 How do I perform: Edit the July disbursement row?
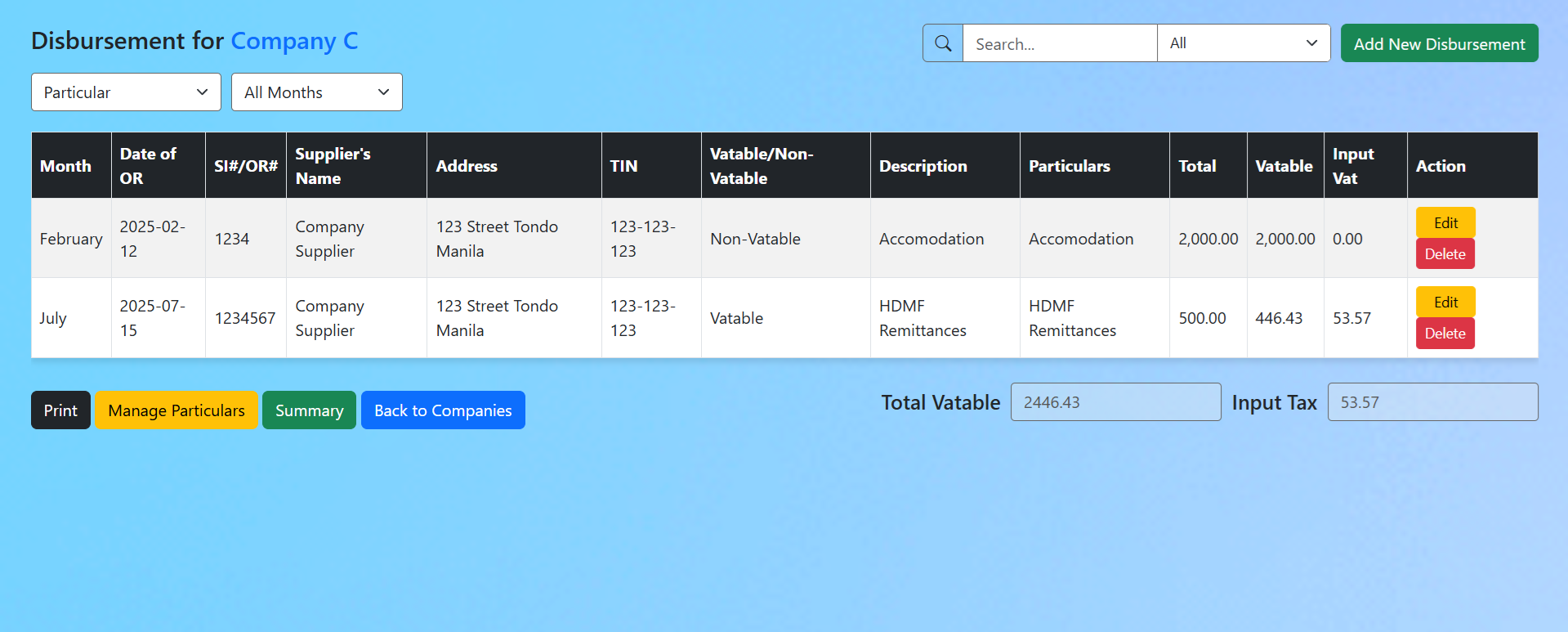pos(1445,302)
